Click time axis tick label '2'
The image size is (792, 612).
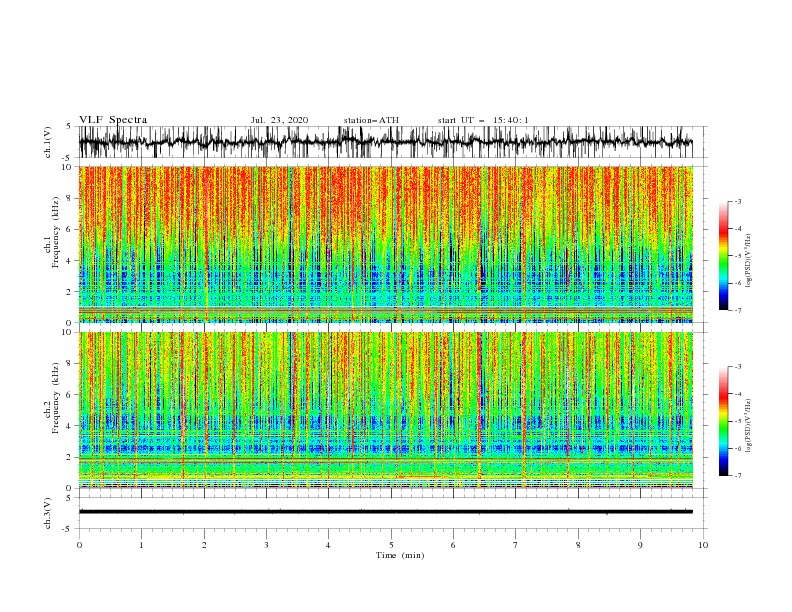pyautogui.click(x=204, y=545)
